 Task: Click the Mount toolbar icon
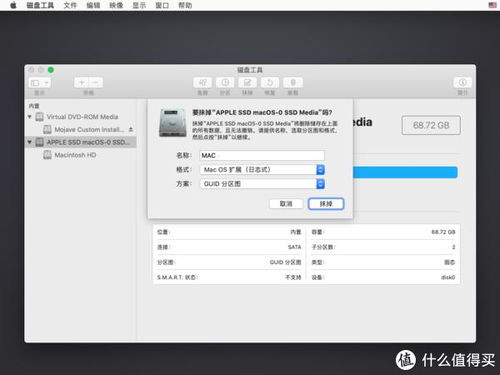293,82
